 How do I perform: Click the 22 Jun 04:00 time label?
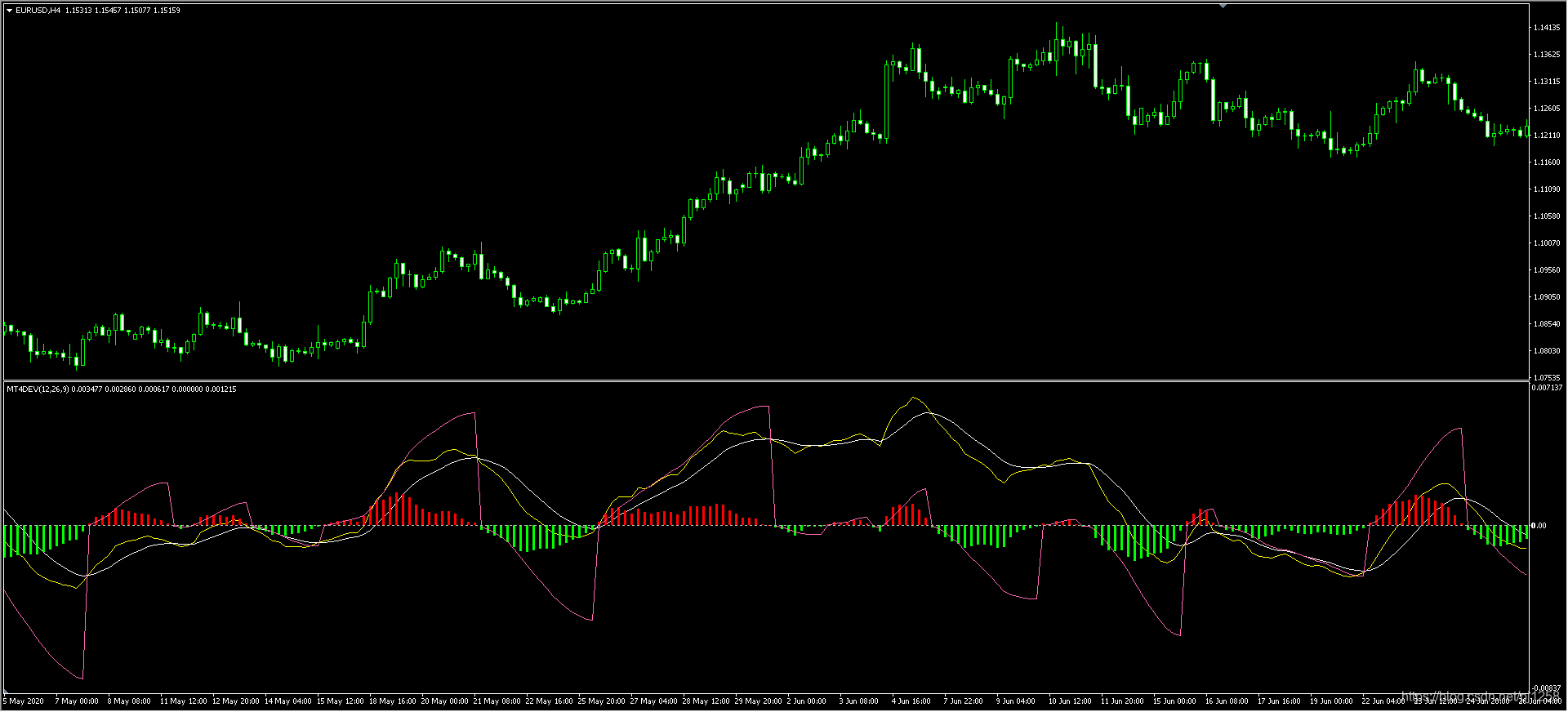(x=1383, y=701)
